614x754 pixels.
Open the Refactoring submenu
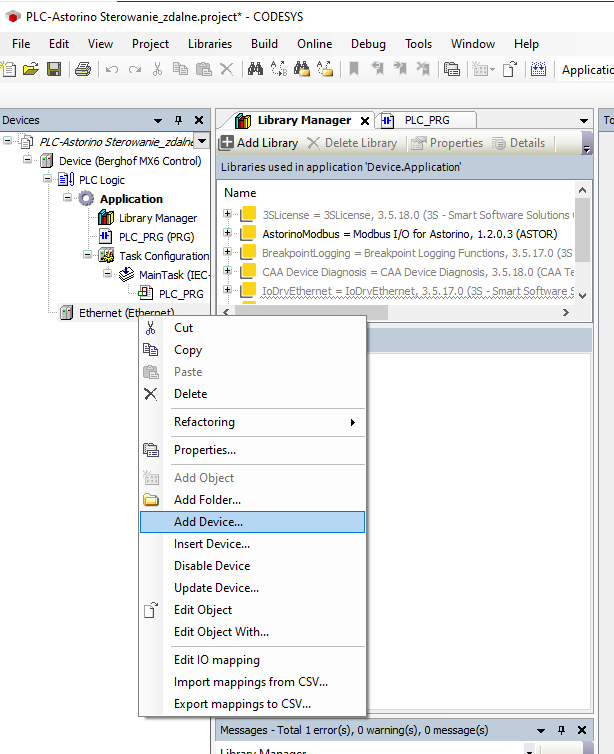252,422
